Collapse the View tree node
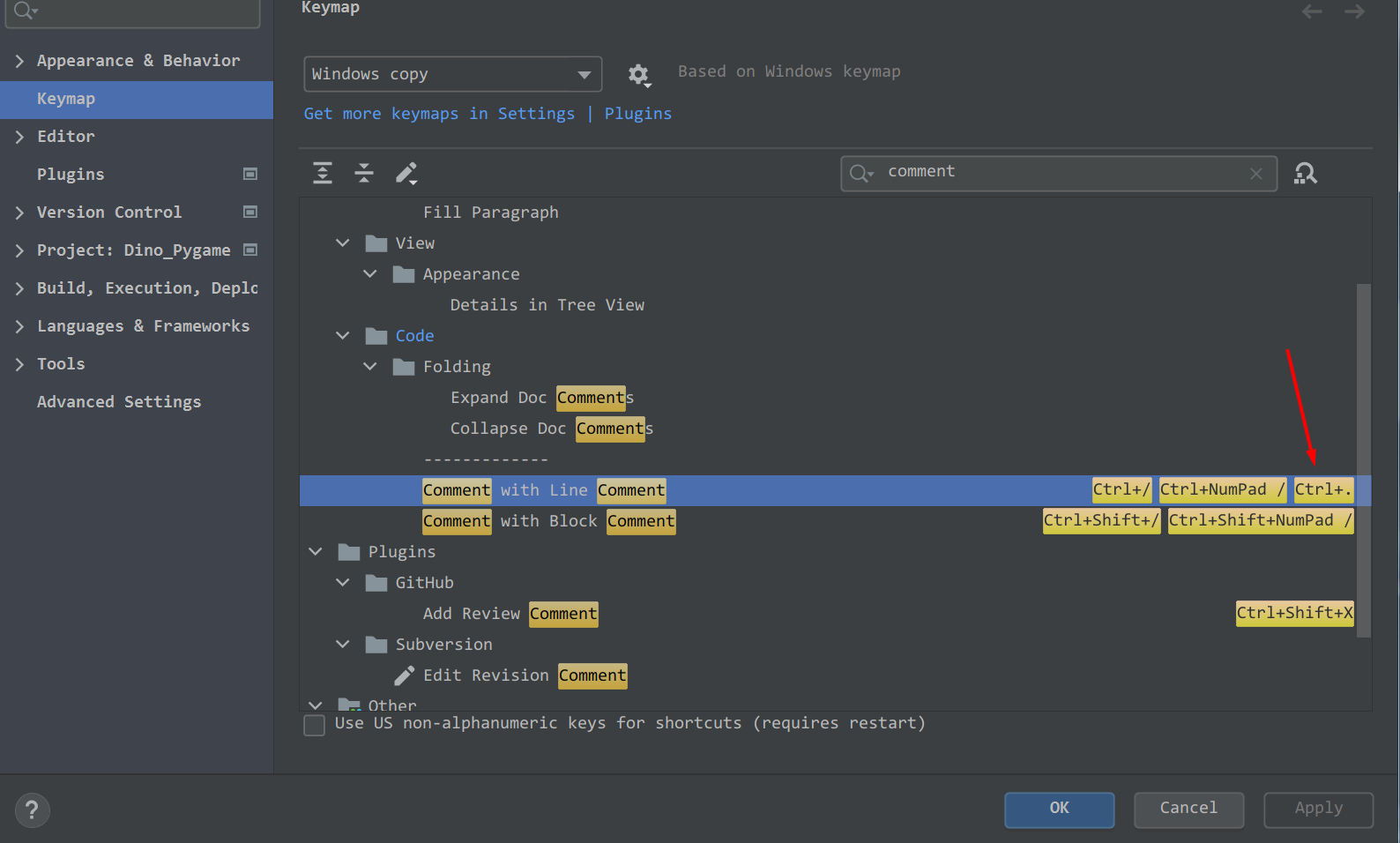 [x=343, y=242]
